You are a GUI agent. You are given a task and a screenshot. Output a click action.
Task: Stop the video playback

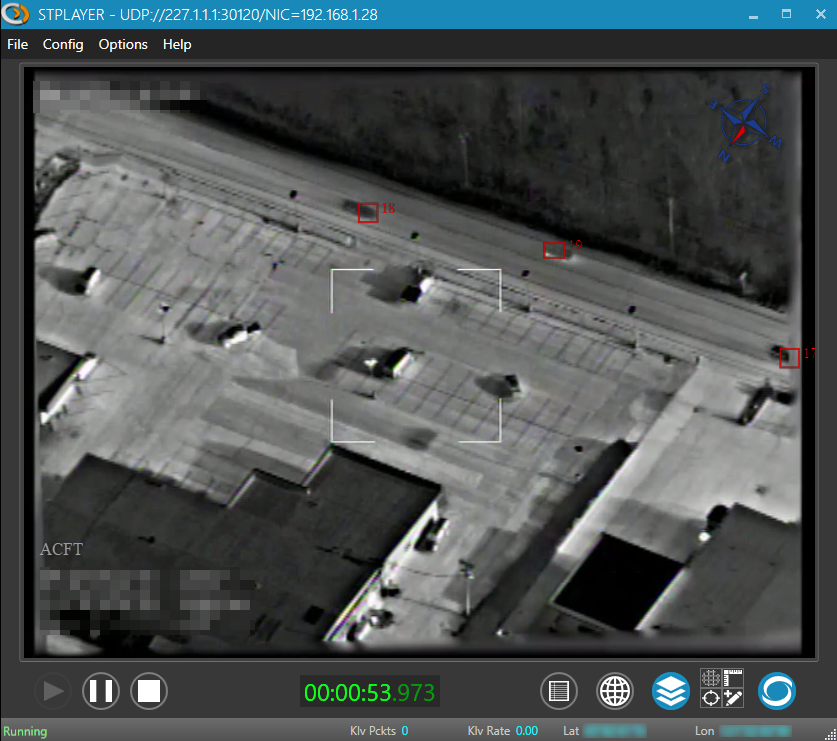[149, 691]
